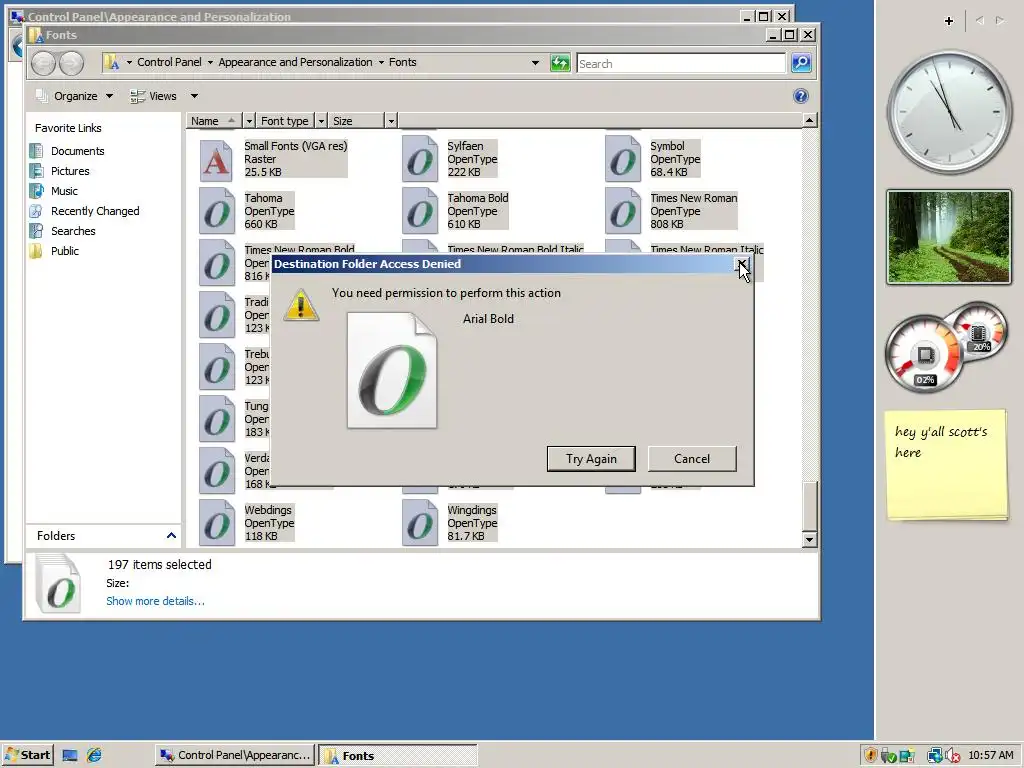The width and height of the screenshot is (1024, 768).
Task: Select the Tahoma Bold font icon
Action: [x=419, y=211]
